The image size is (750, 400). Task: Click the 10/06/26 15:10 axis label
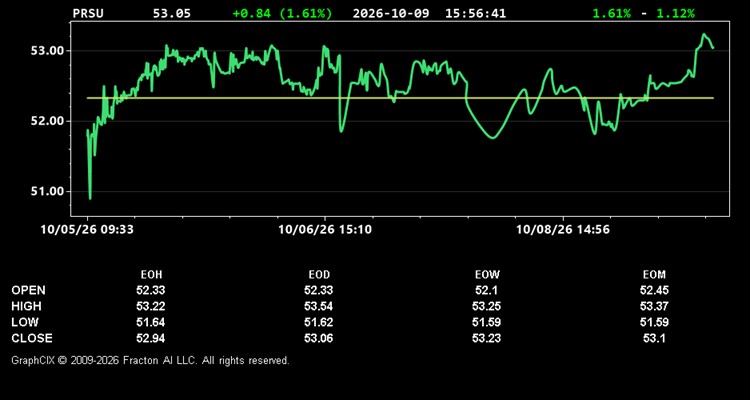325,230
